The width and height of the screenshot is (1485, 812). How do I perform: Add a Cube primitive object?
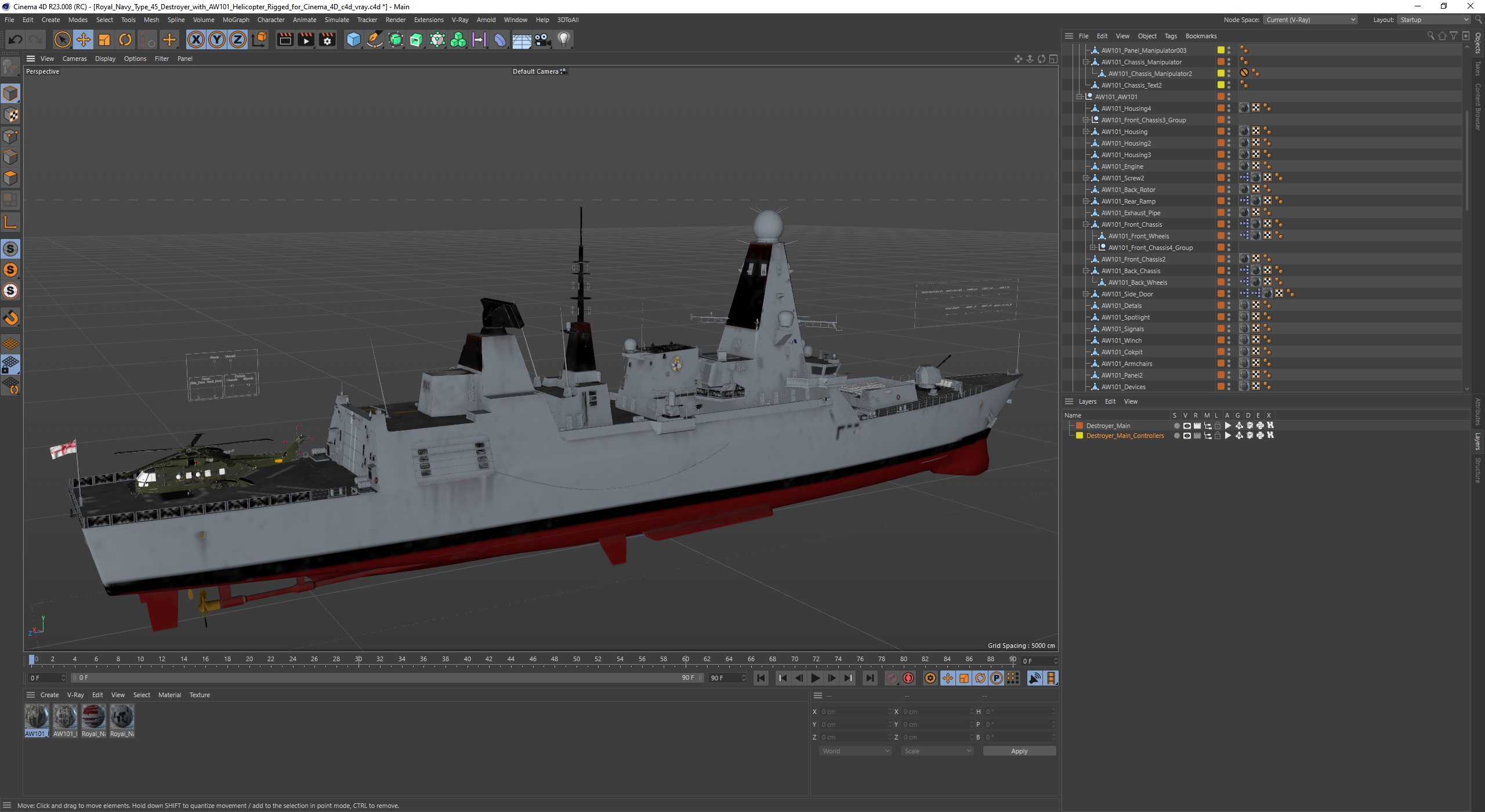[353, 39]
